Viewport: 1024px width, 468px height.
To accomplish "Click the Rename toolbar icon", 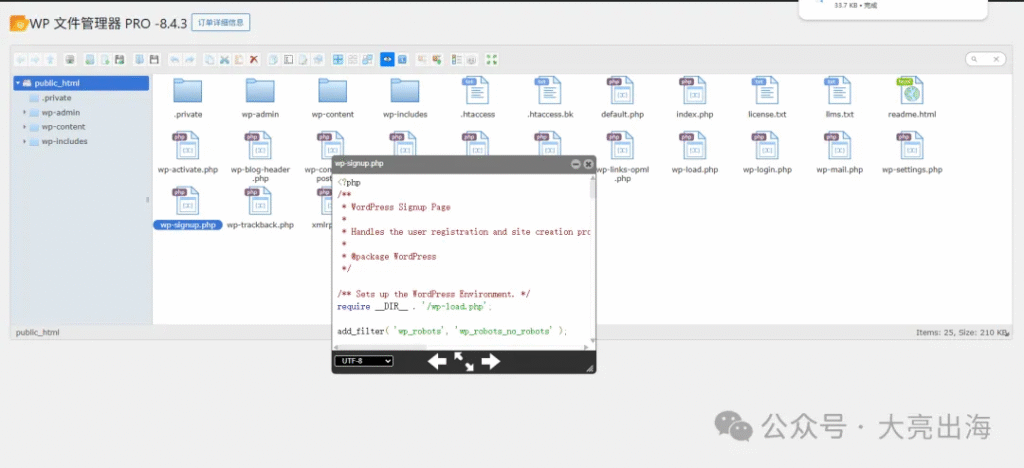I will click(288, 59).
